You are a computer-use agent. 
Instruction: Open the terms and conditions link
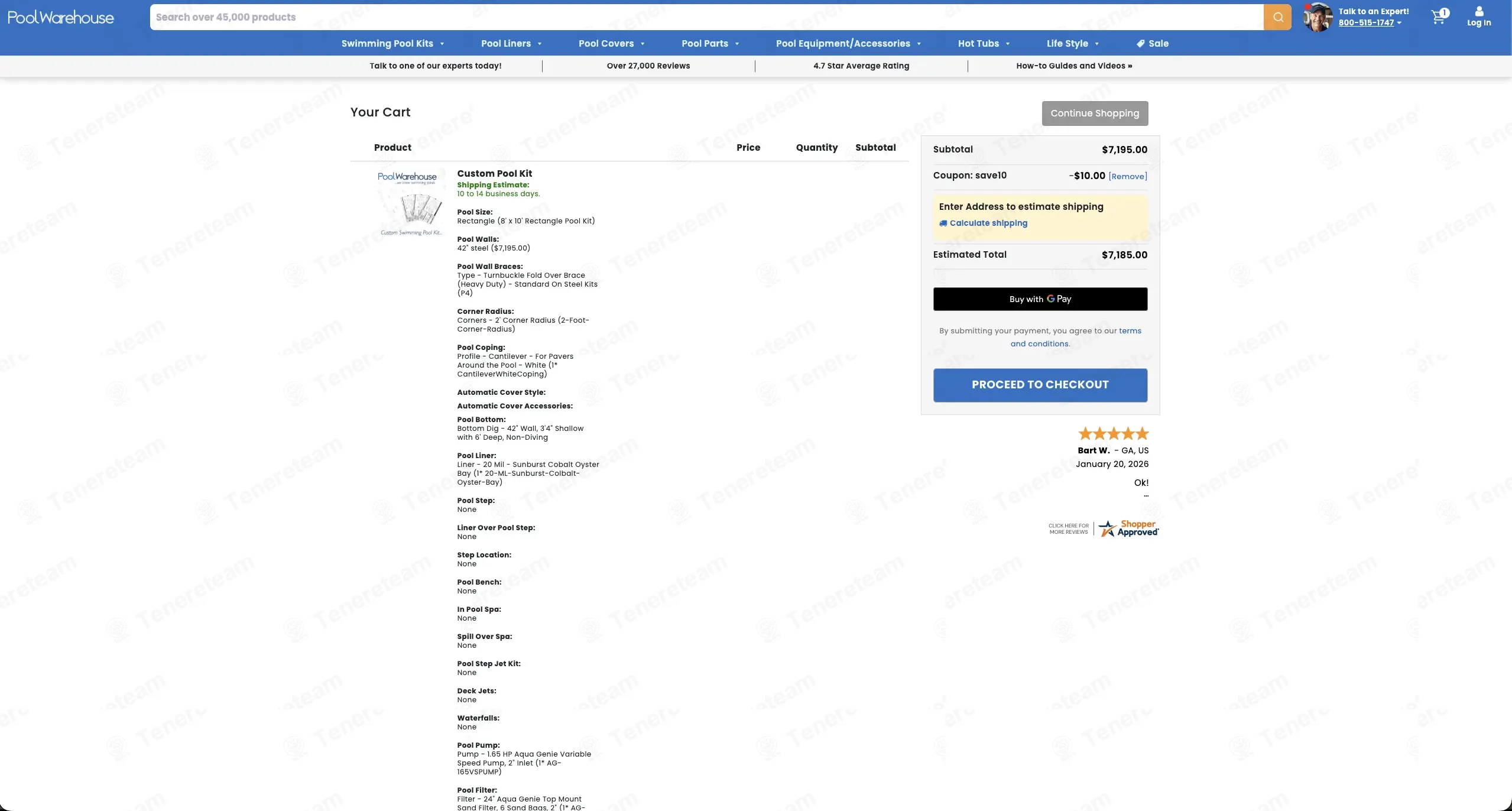(x=1076, y=337)
